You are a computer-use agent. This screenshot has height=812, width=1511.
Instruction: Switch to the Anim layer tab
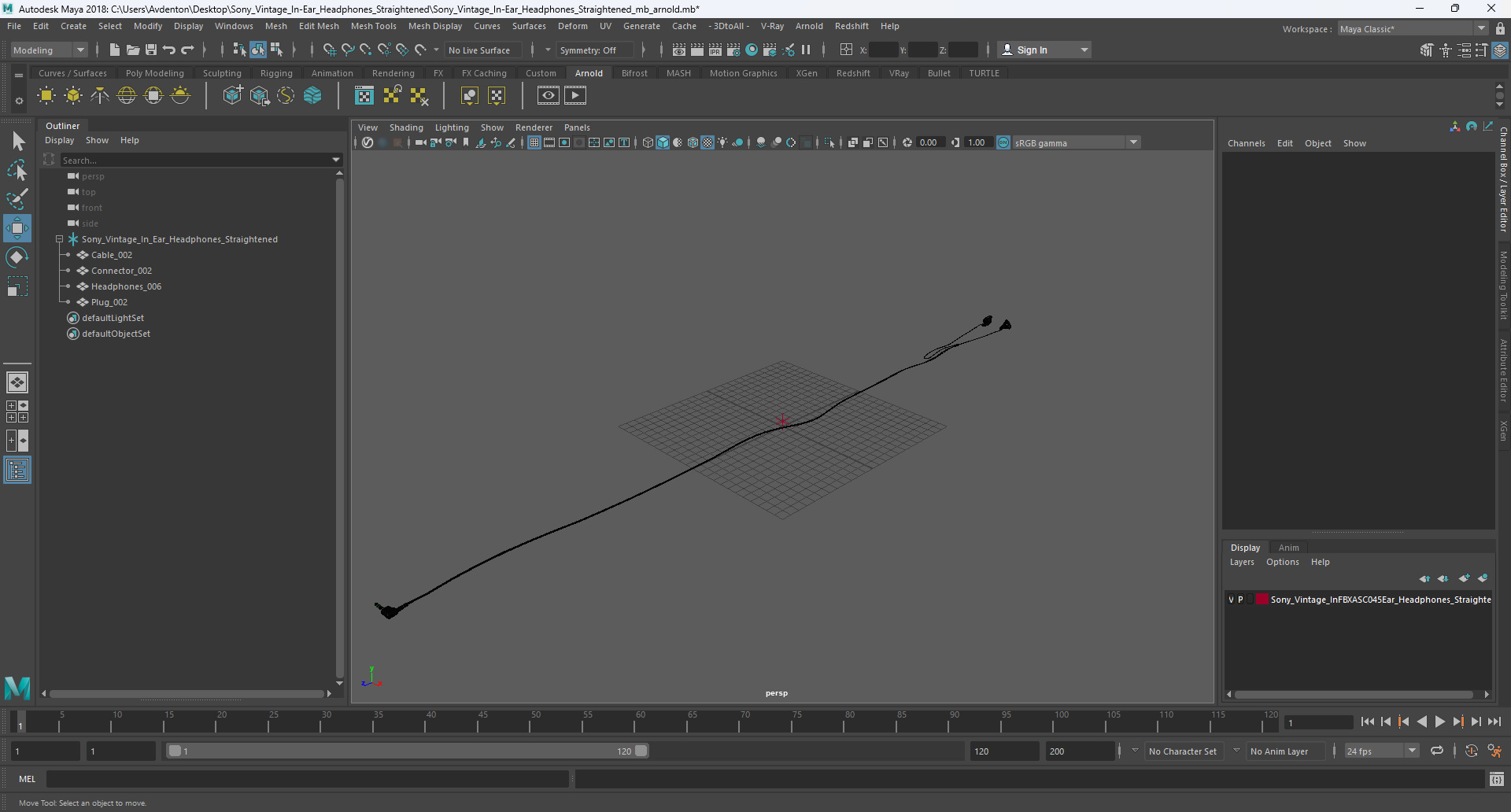tap(1288, 548)
